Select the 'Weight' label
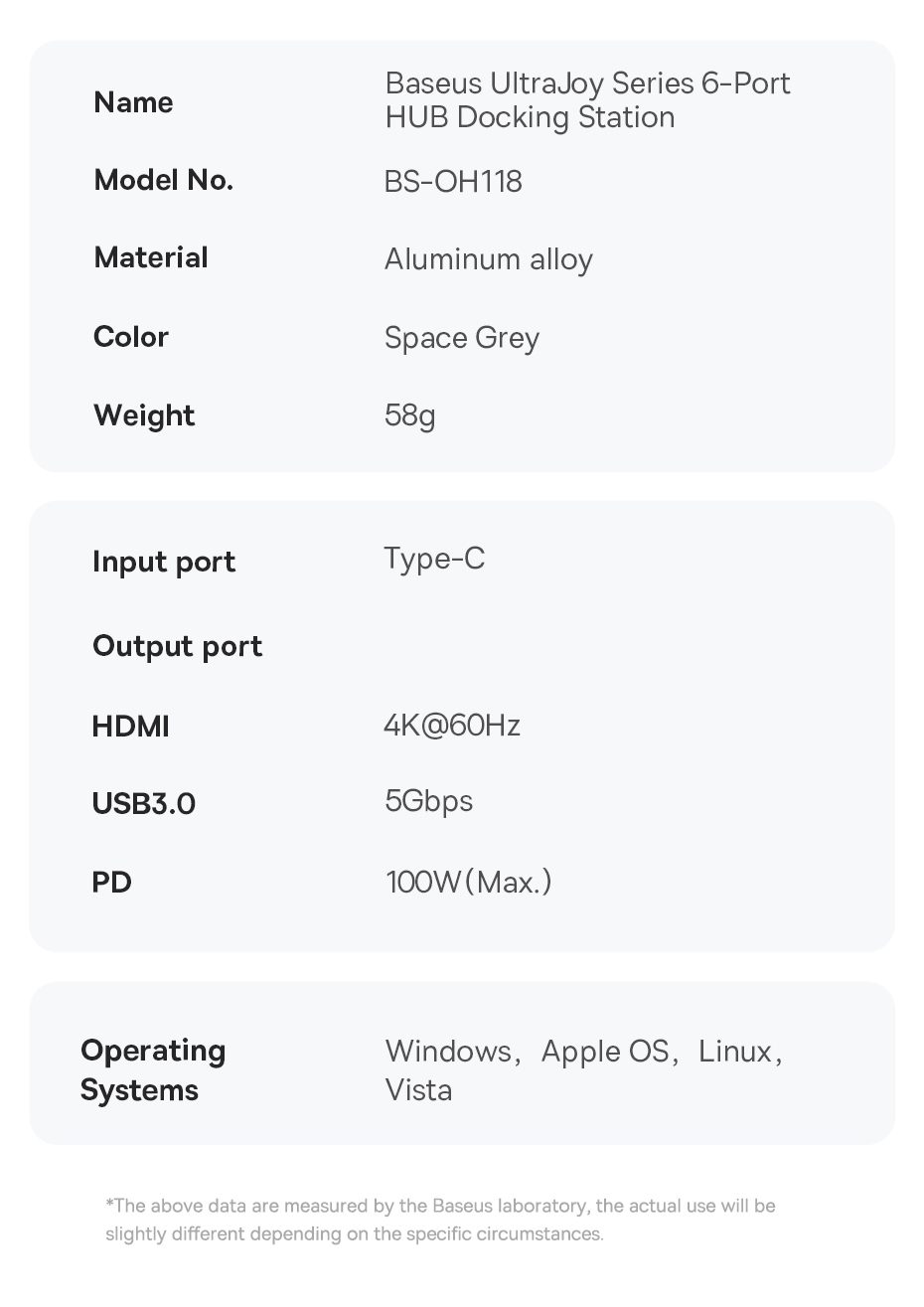The width and height of the screenshot is (924, 1307). pyautogui.click(x=144, y=415)
